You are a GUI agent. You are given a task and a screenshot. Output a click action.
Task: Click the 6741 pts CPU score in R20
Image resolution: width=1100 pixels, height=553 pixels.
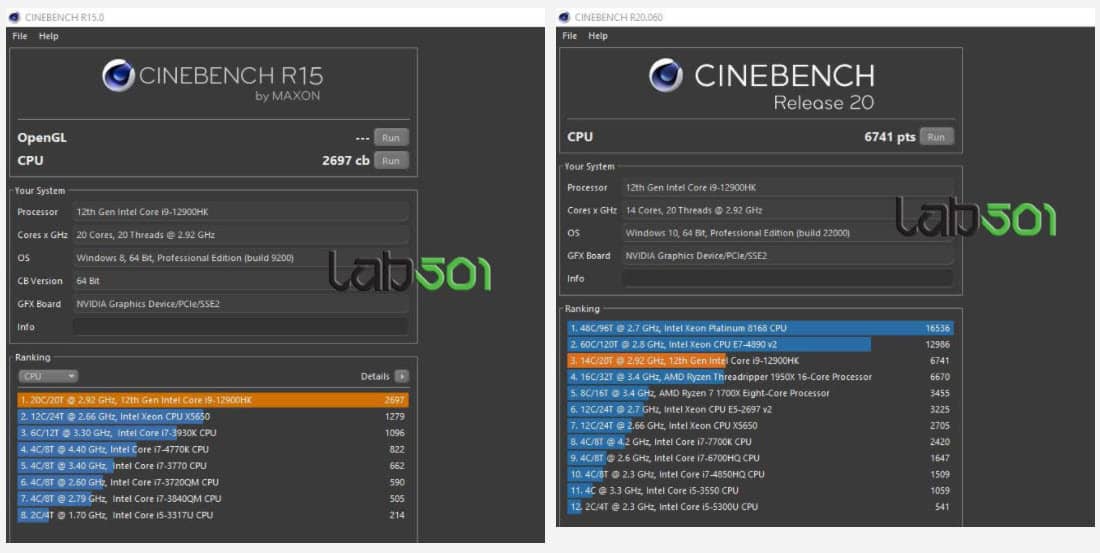[x=890, y=137]
